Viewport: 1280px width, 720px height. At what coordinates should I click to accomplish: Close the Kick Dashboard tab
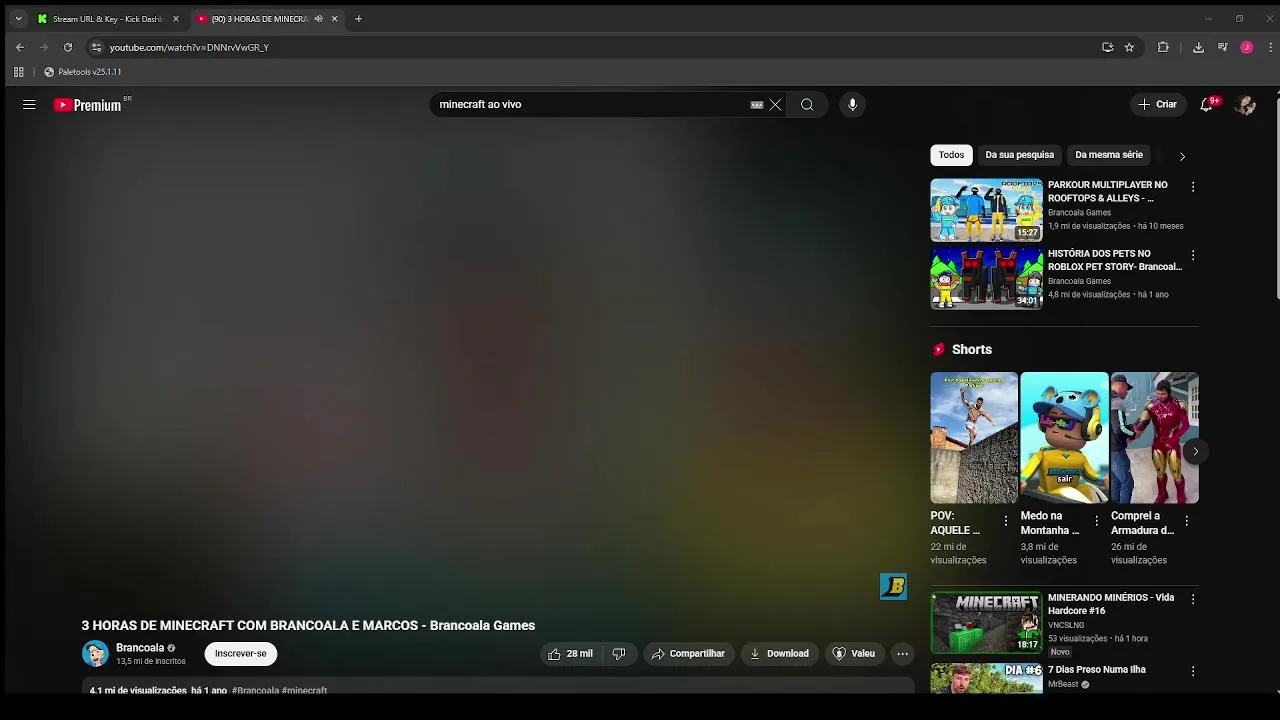click(176, 19)
